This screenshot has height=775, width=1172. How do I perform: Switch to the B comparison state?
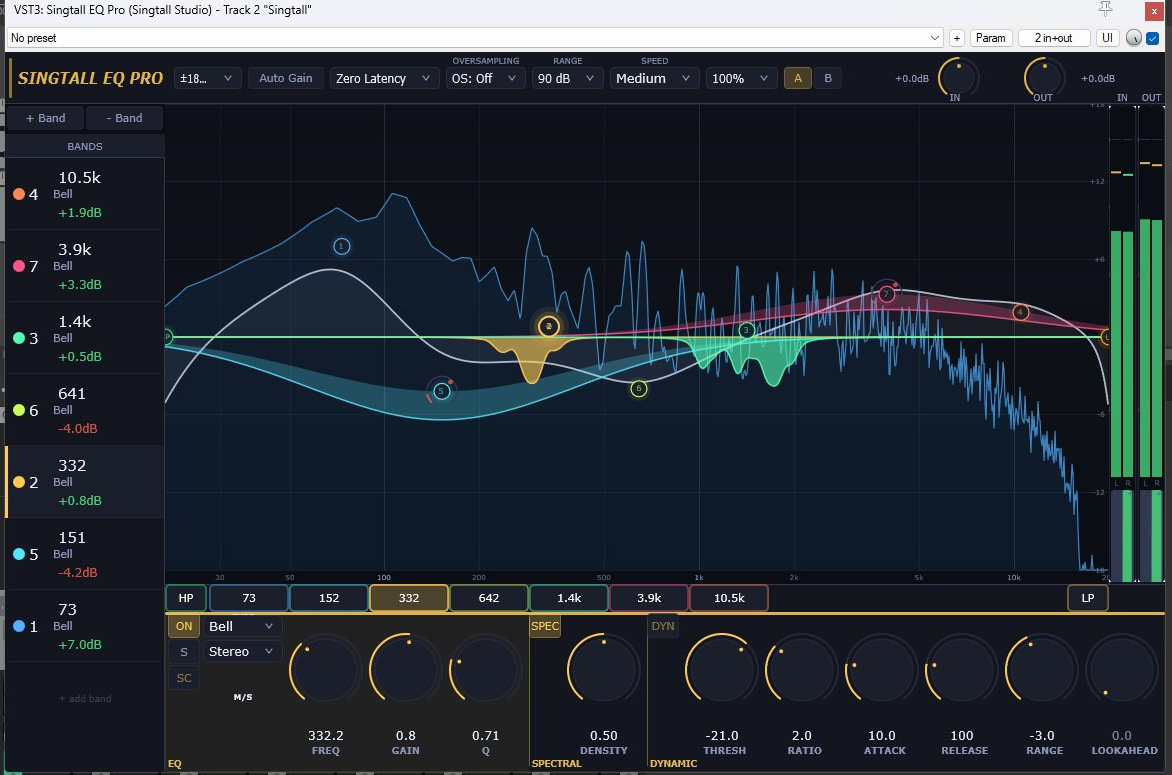(x=827, y=78)
